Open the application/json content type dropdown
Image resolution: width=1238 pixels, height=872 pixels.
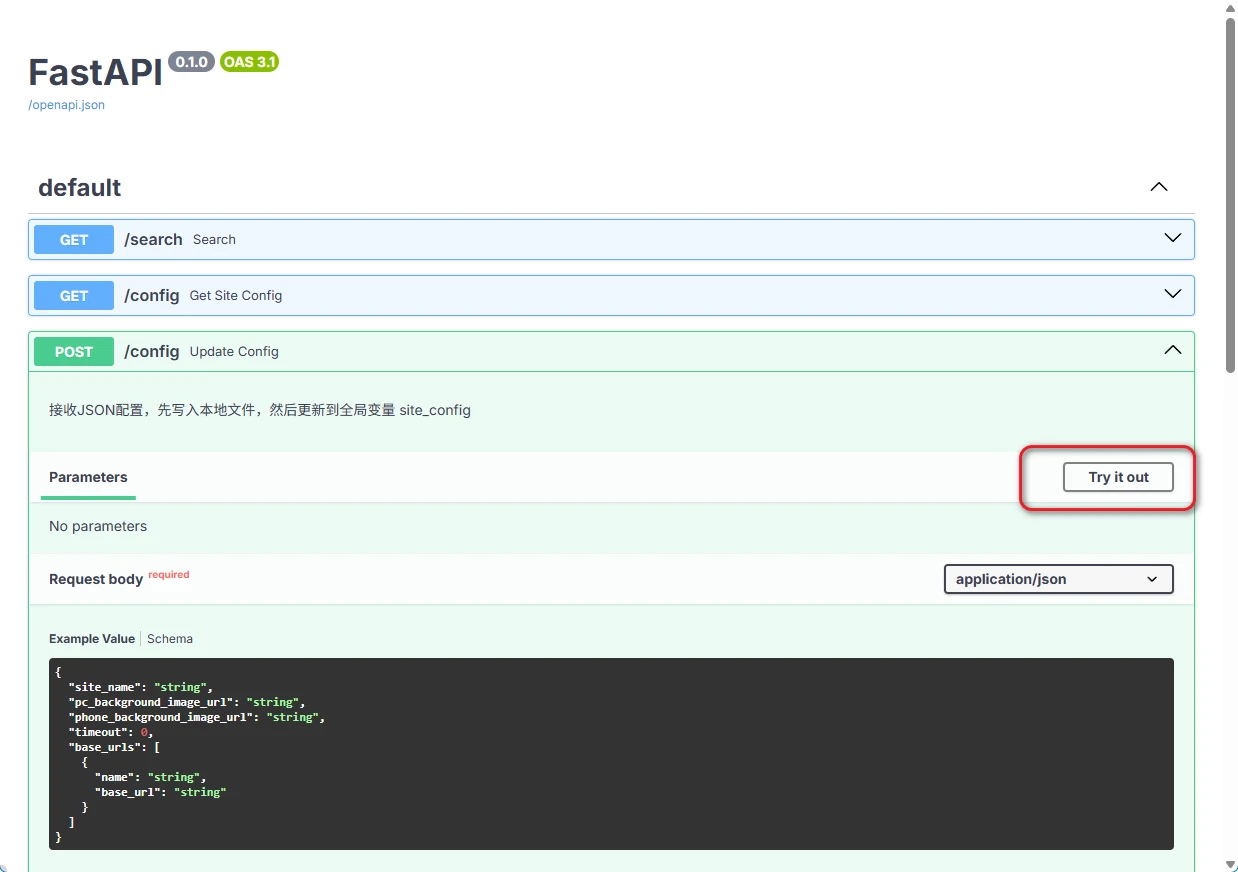[1057, 579]
